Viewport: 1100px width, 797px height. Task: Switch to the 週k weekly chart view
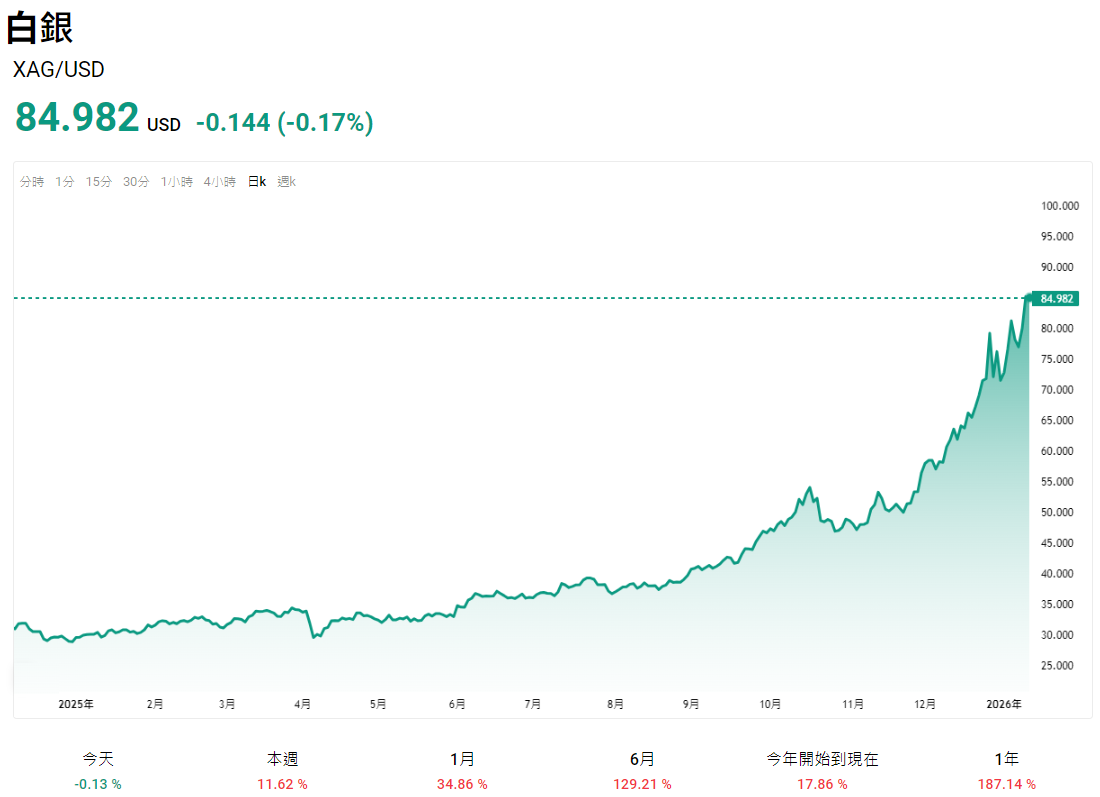284,182
